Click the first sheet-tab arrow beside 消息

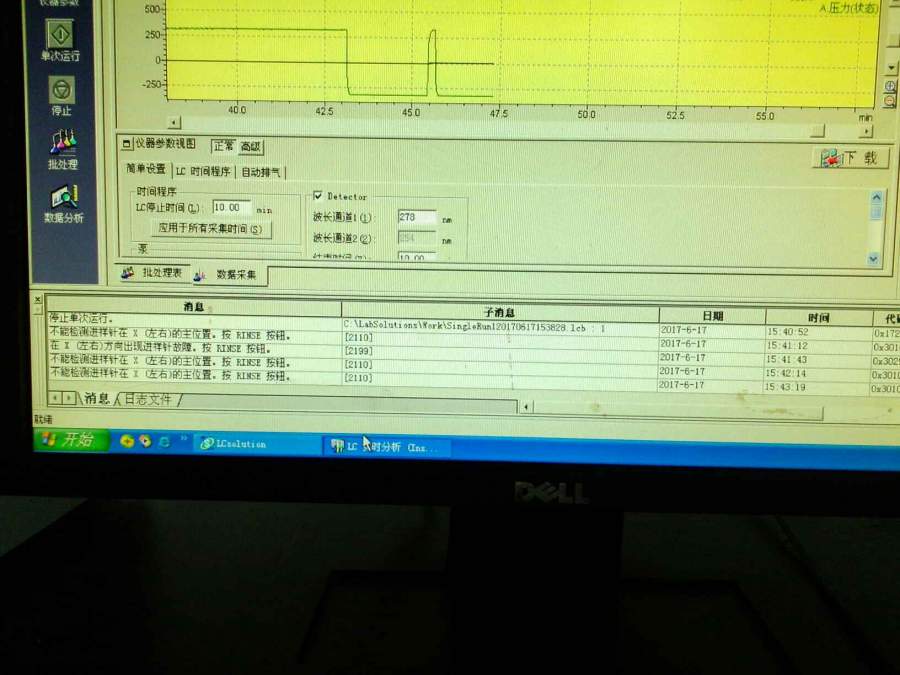(x=55, y=397)
